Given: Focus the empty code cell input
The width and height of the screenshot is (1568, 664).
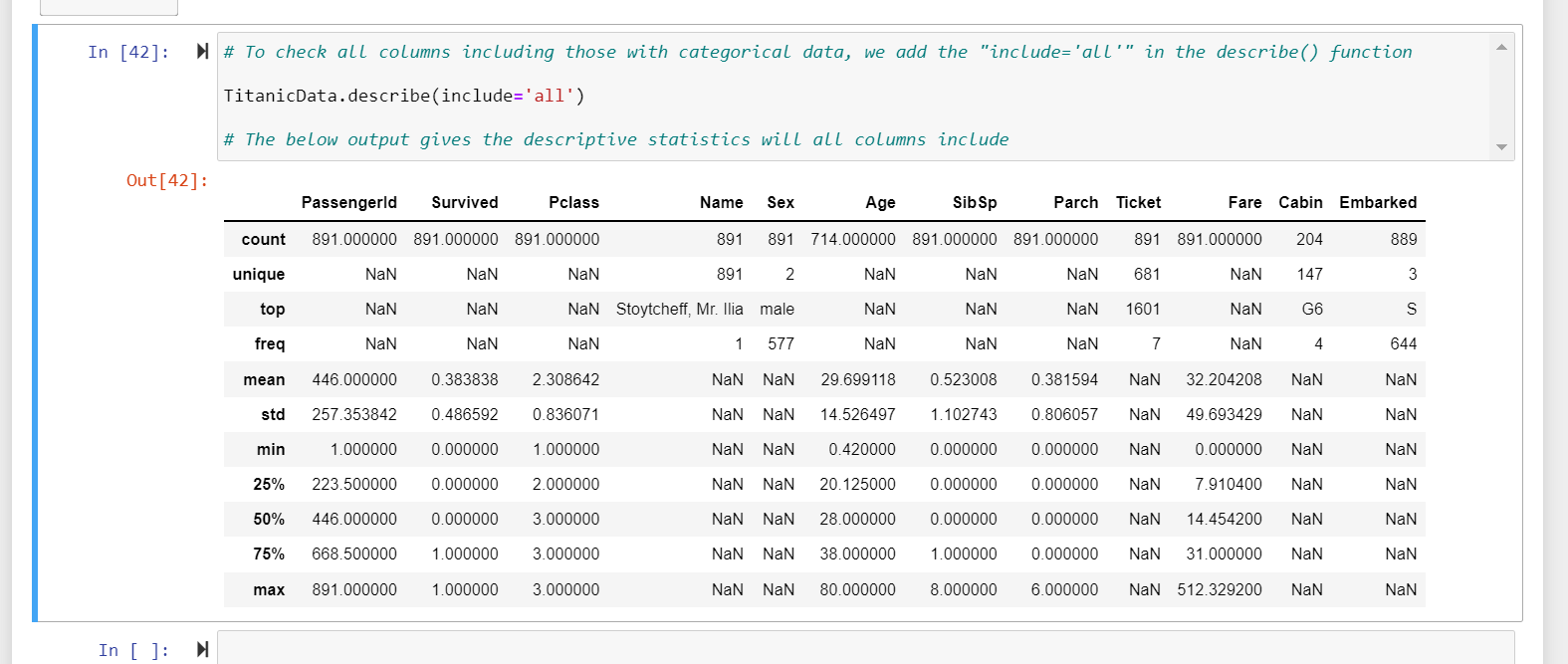Looking at the screenshot, I should click(x=865, y=648).
